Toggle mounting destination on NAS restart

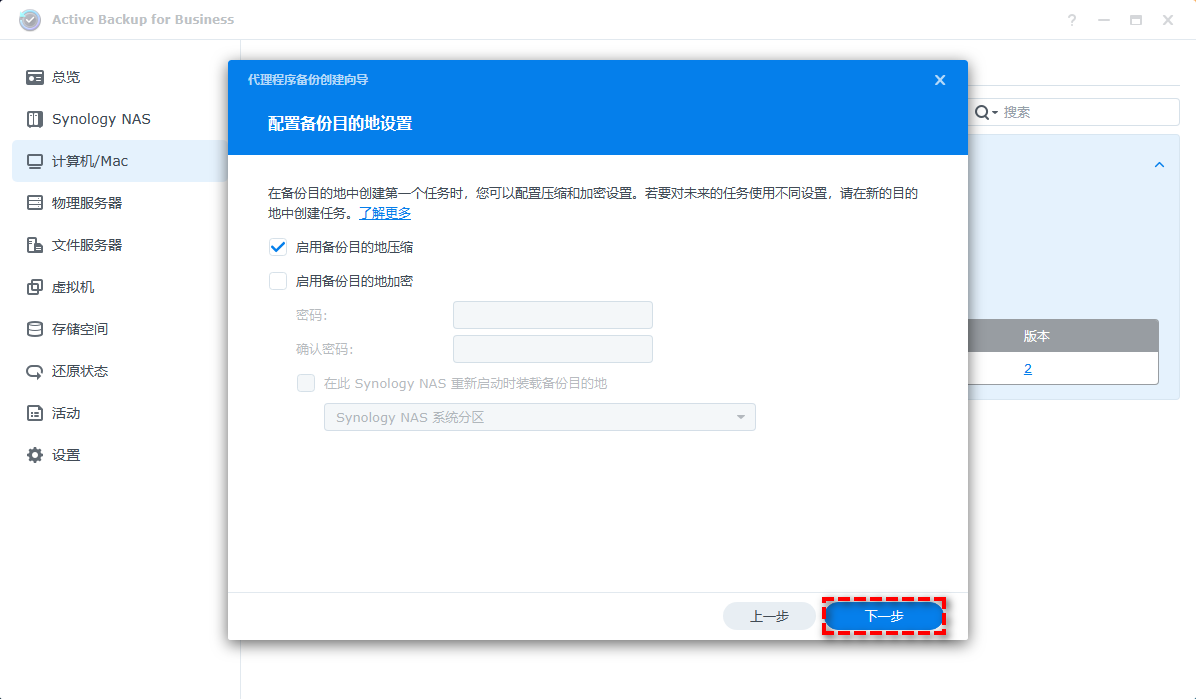pos(306,383)
